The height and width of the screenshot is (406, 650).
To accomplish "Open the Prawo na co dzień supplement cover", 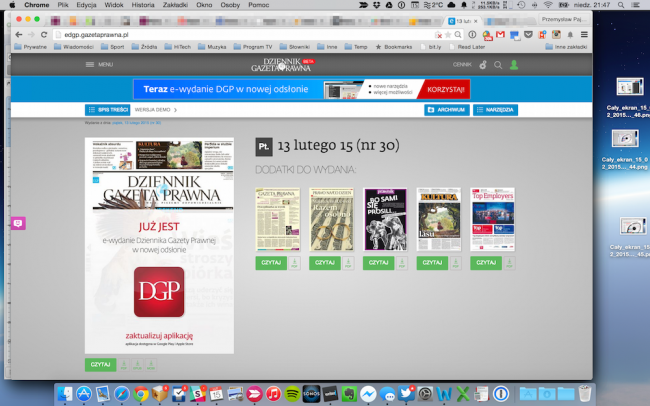I will pos(331,219).
